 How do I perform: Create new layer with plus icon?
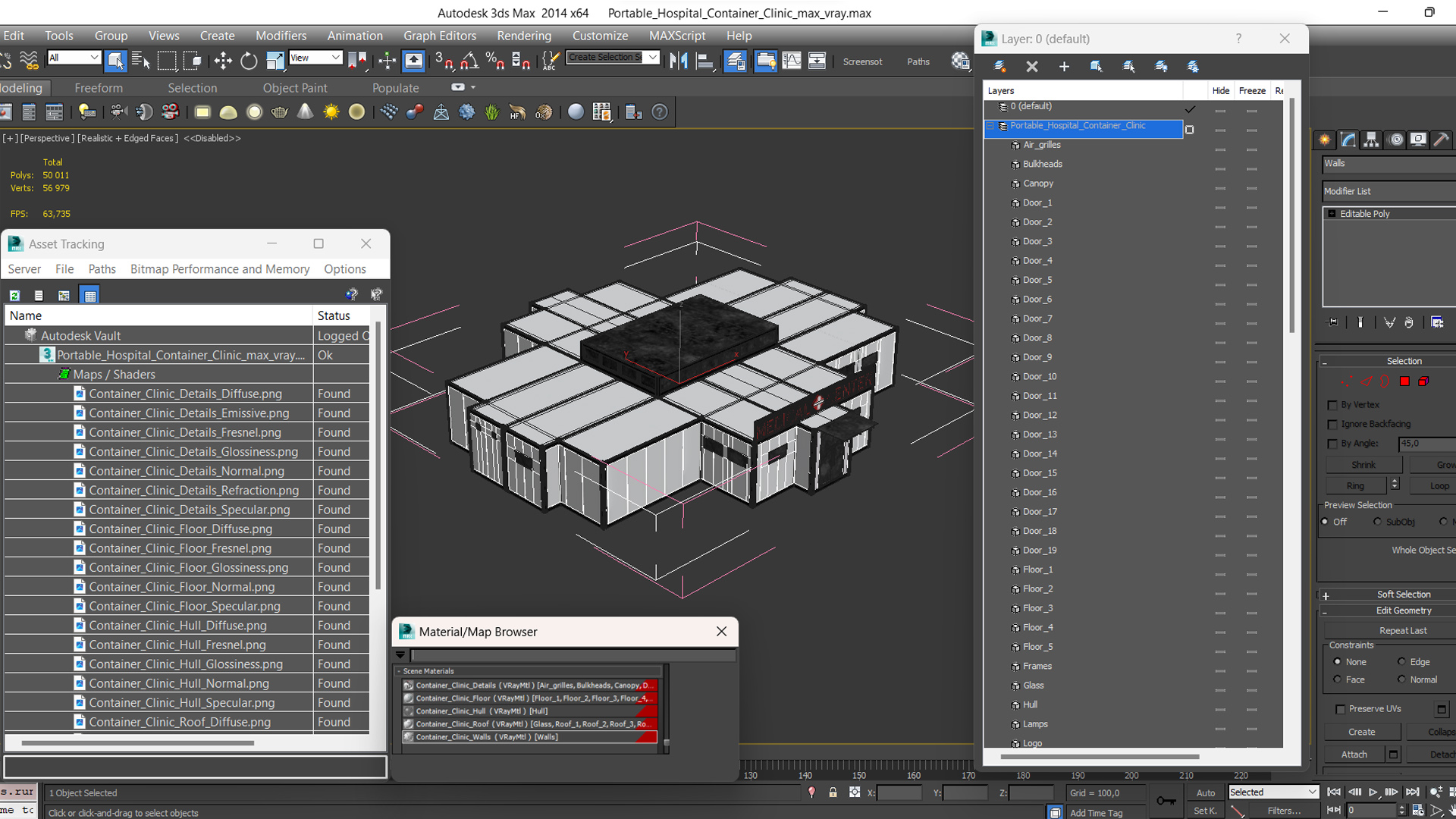tap(1064, 67)
